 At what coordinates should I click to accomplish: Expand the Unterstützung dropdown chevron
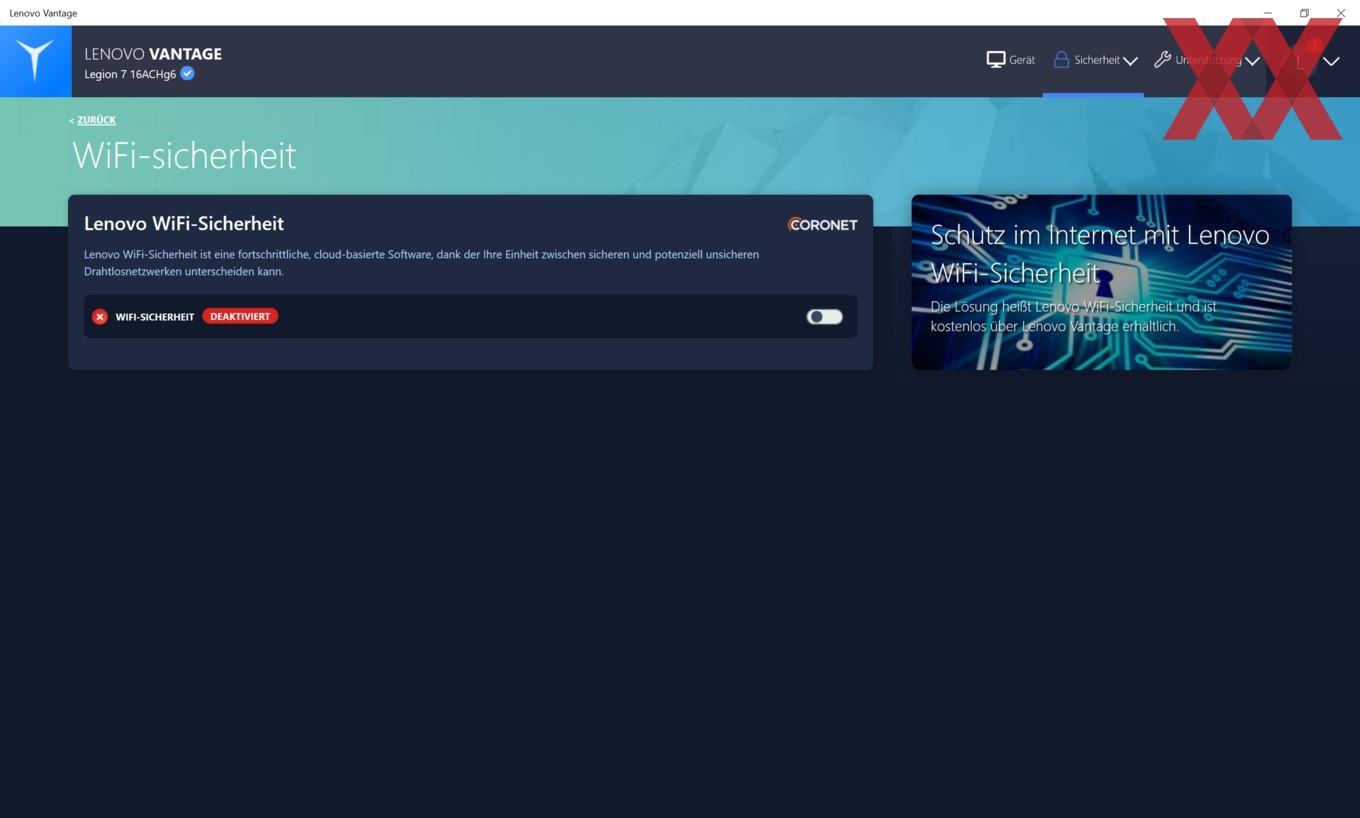point(1252,61)
